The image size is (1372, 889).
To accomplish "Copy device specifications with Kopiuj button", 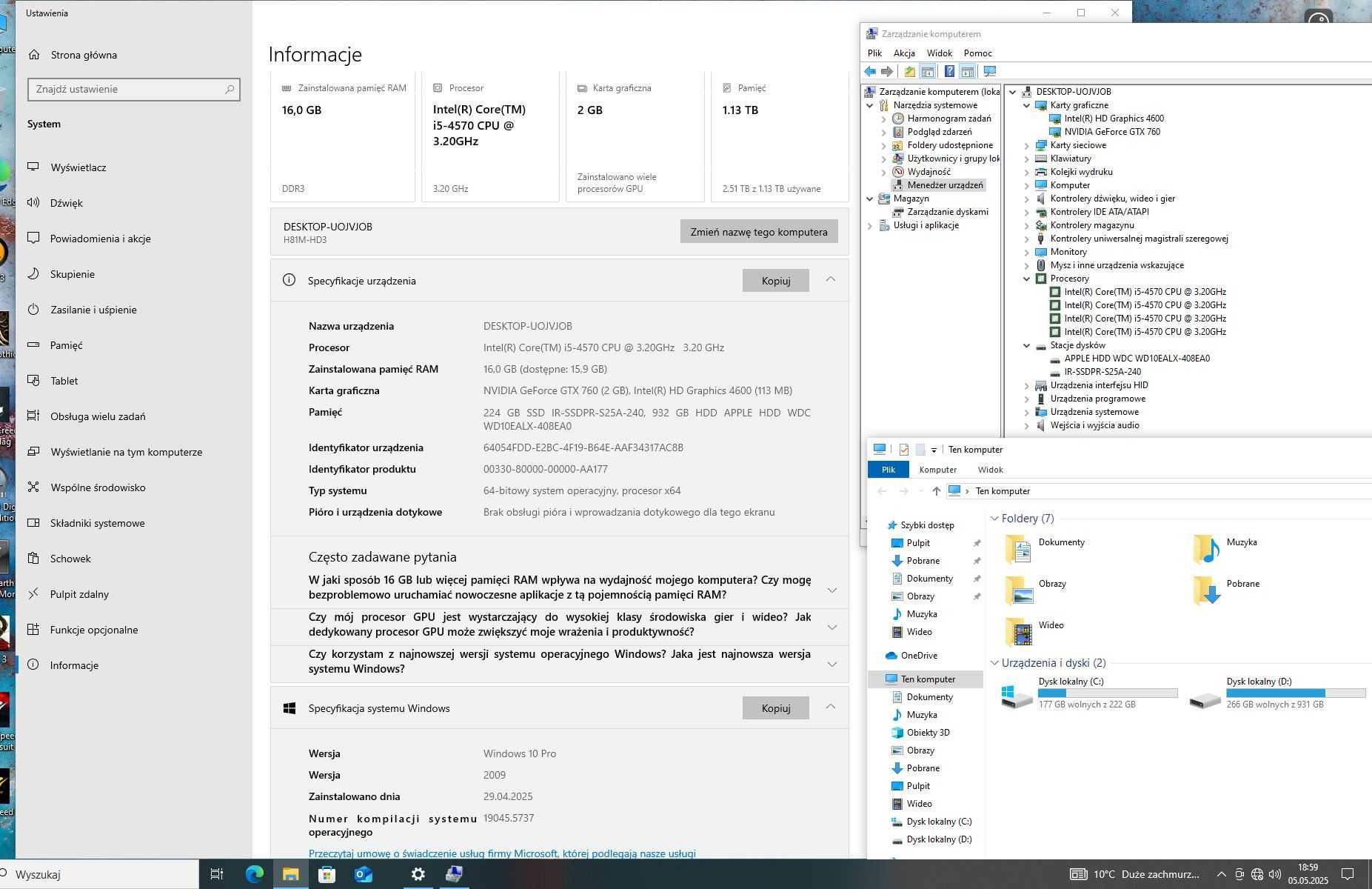I will point(776,281).
